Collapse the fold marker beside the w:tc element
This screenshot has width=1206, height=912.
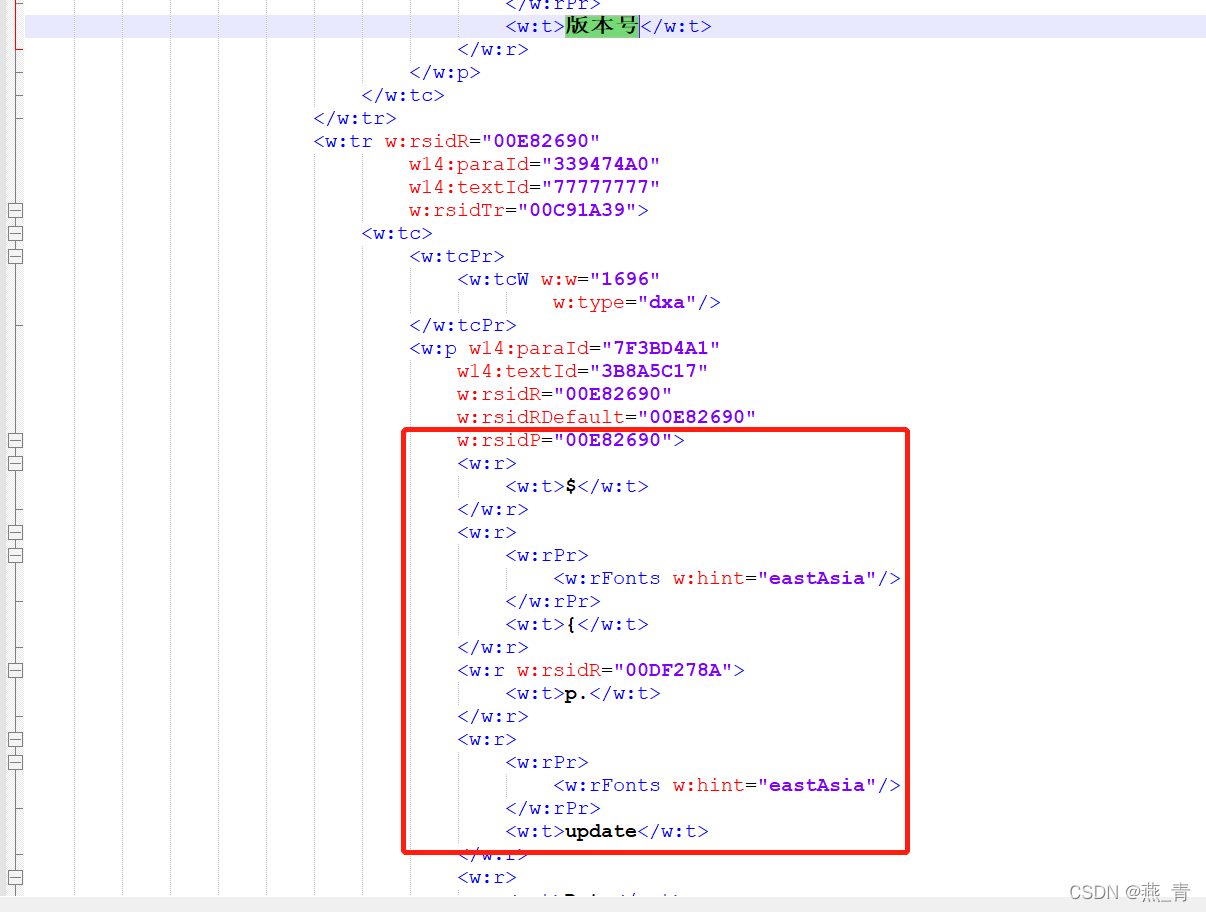pyautogui.click(x=14, y=233)
